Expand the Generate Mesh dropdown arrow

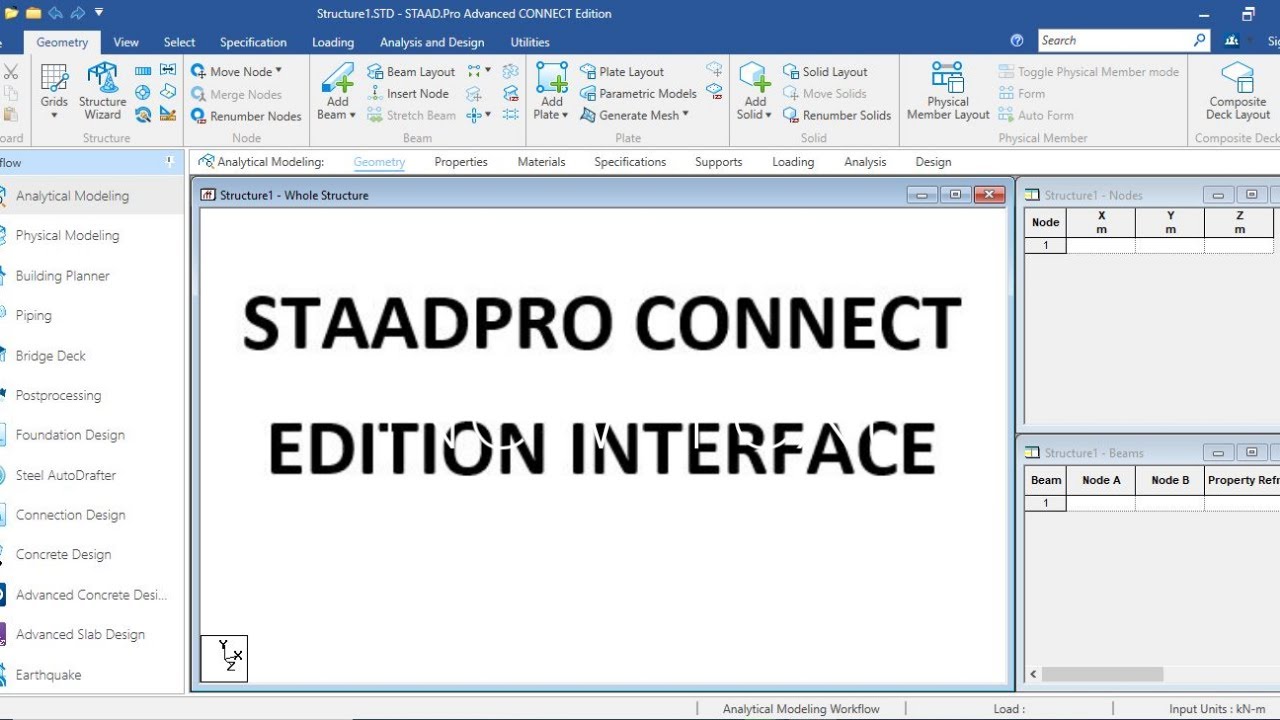point(686,115)
